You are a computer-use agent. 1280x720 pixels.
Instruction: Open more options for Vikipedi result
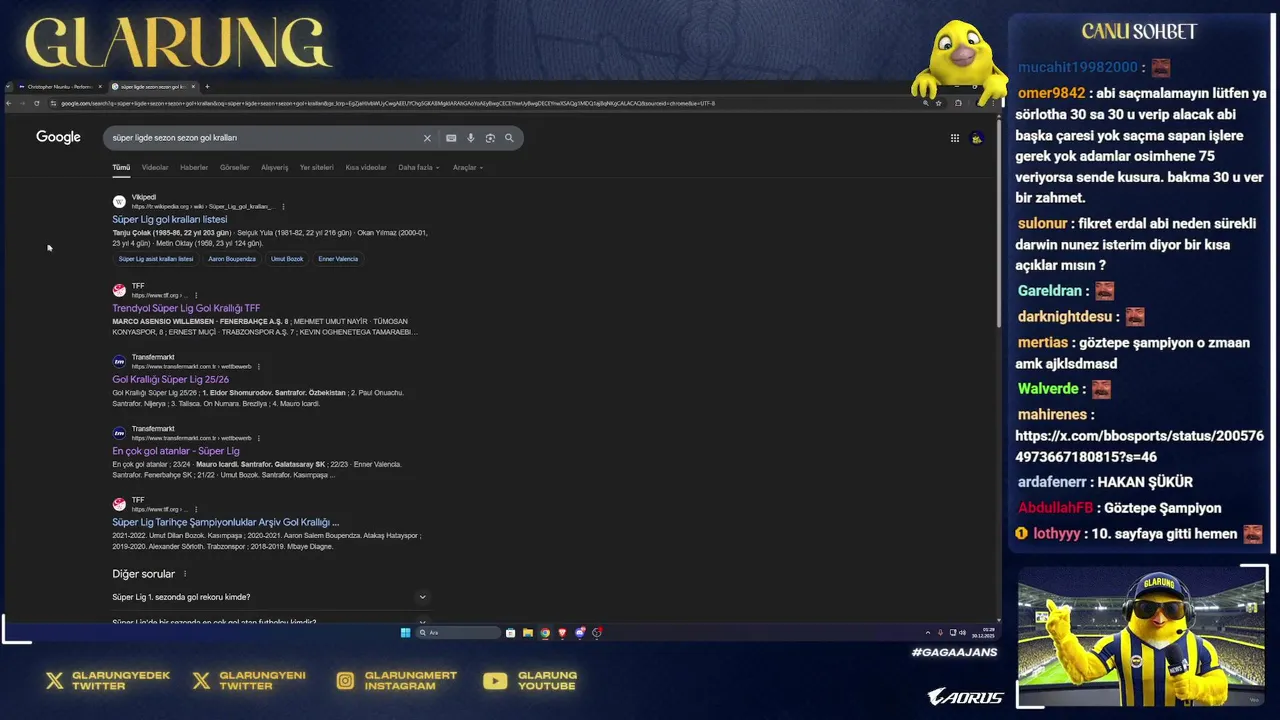[283, 206]
